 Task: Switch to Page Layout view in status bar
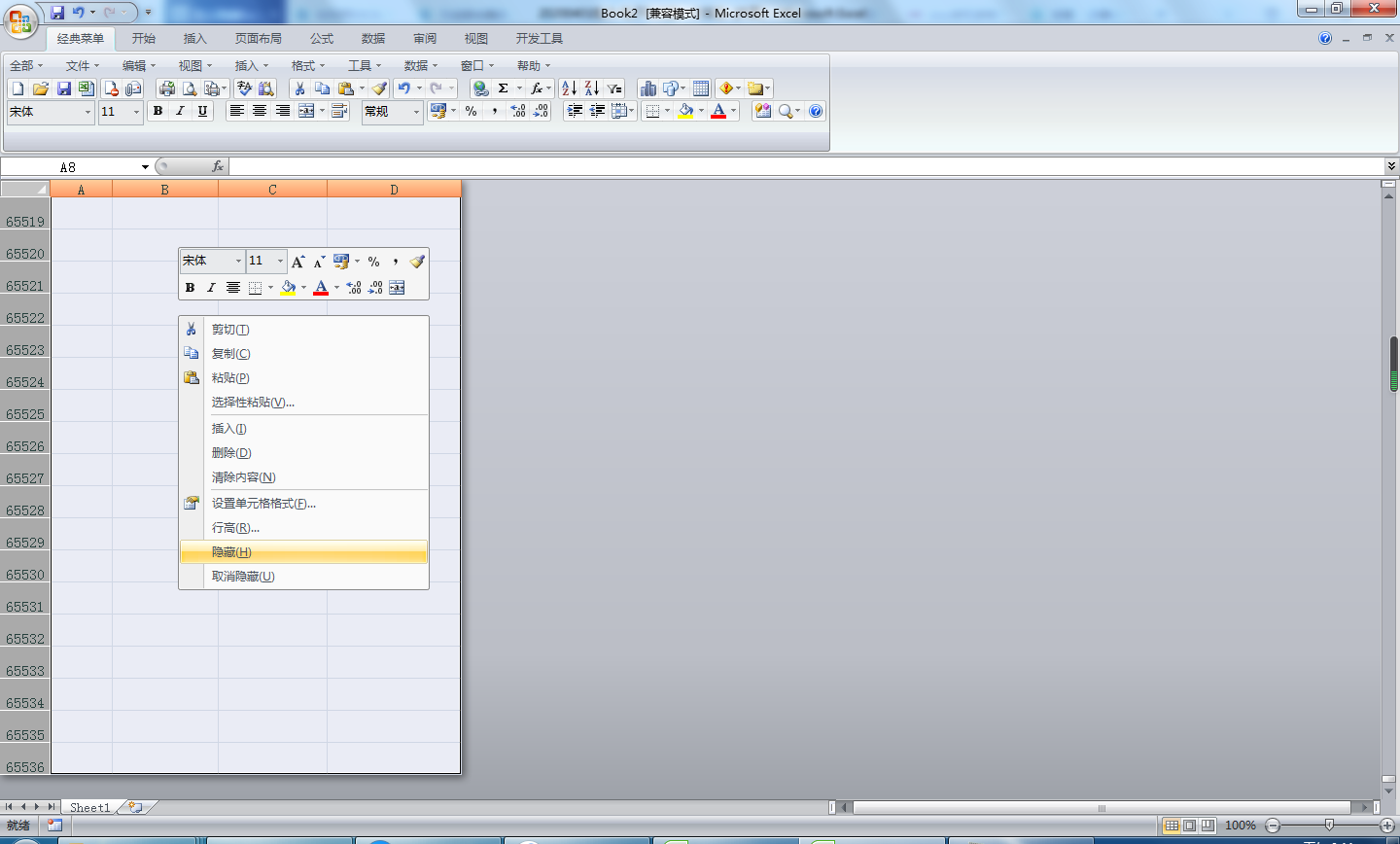click(1189, 826)
